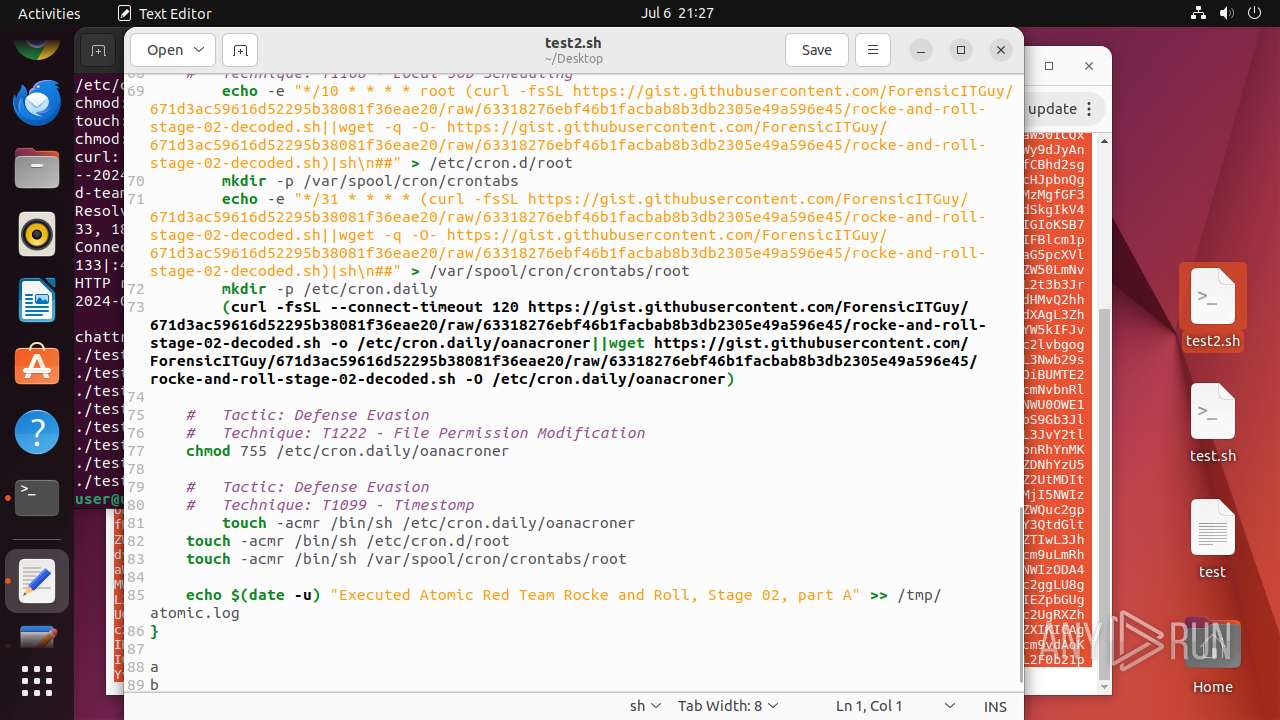This screenshot has width=1280, height=720.
Task: Click line 81 touch oanacroner
Action: pos(428,523)
